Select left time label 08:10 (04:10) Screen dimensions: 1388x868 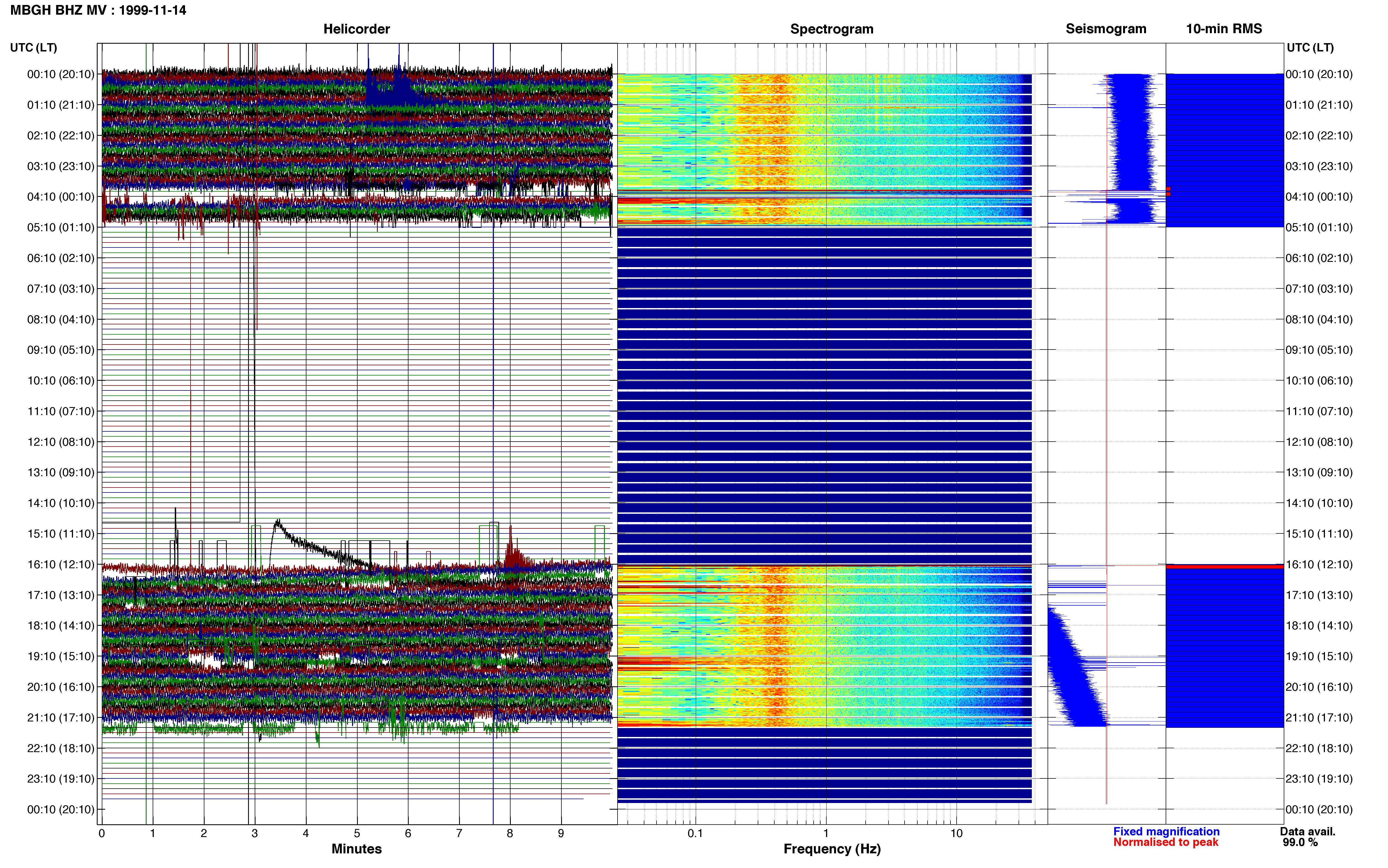pos(61,319)
